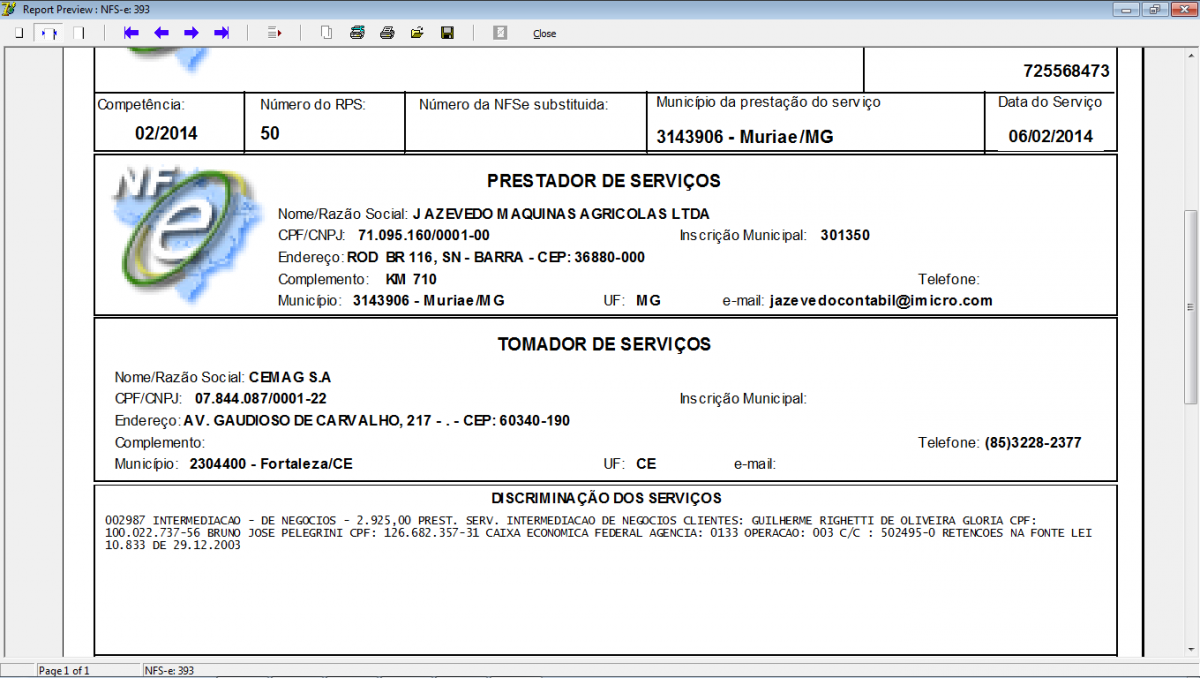1200x678 pixels.
Task: Click the 'Município da prestação do serviço' label
Action: [x=768, y=102]
